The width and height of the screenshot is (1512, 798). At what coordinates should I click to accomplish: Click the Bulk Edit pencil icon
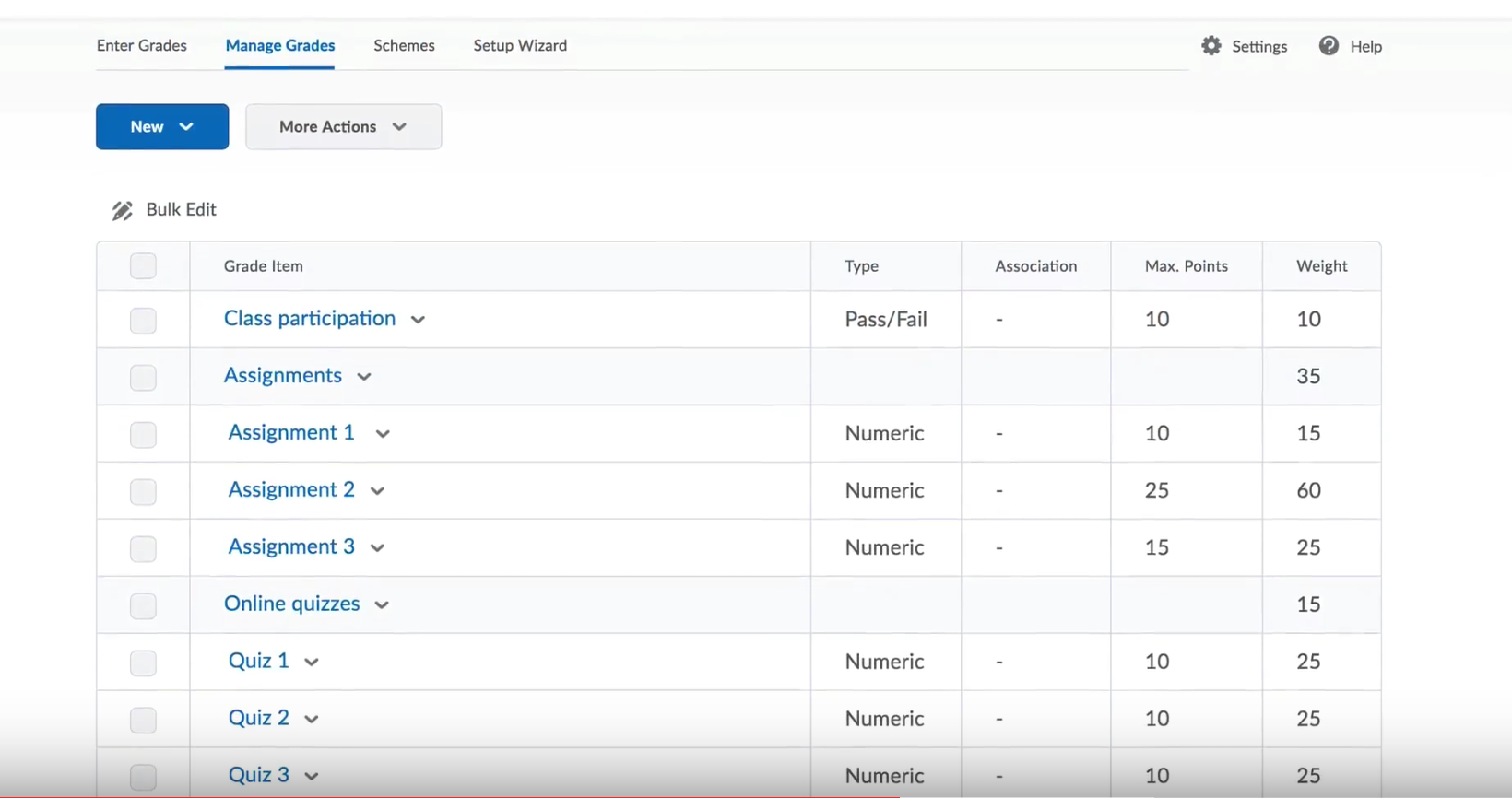[x=122, y=211]
